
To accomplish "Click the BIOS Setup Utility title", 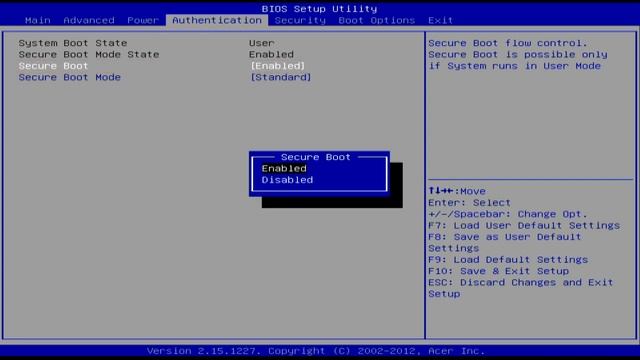I will pos(319,9).
